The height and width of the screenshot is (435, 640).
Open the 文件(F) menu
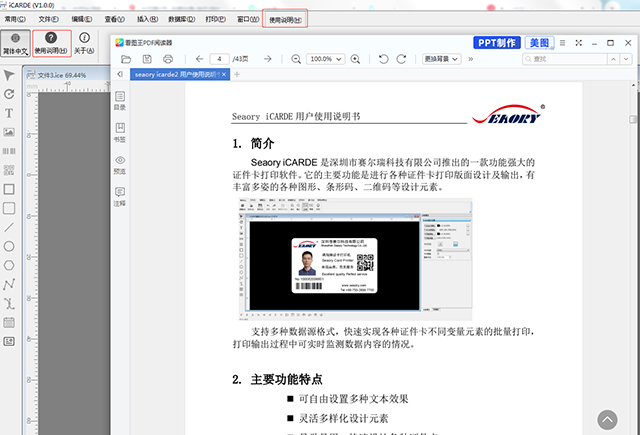(x=49, y=19)
